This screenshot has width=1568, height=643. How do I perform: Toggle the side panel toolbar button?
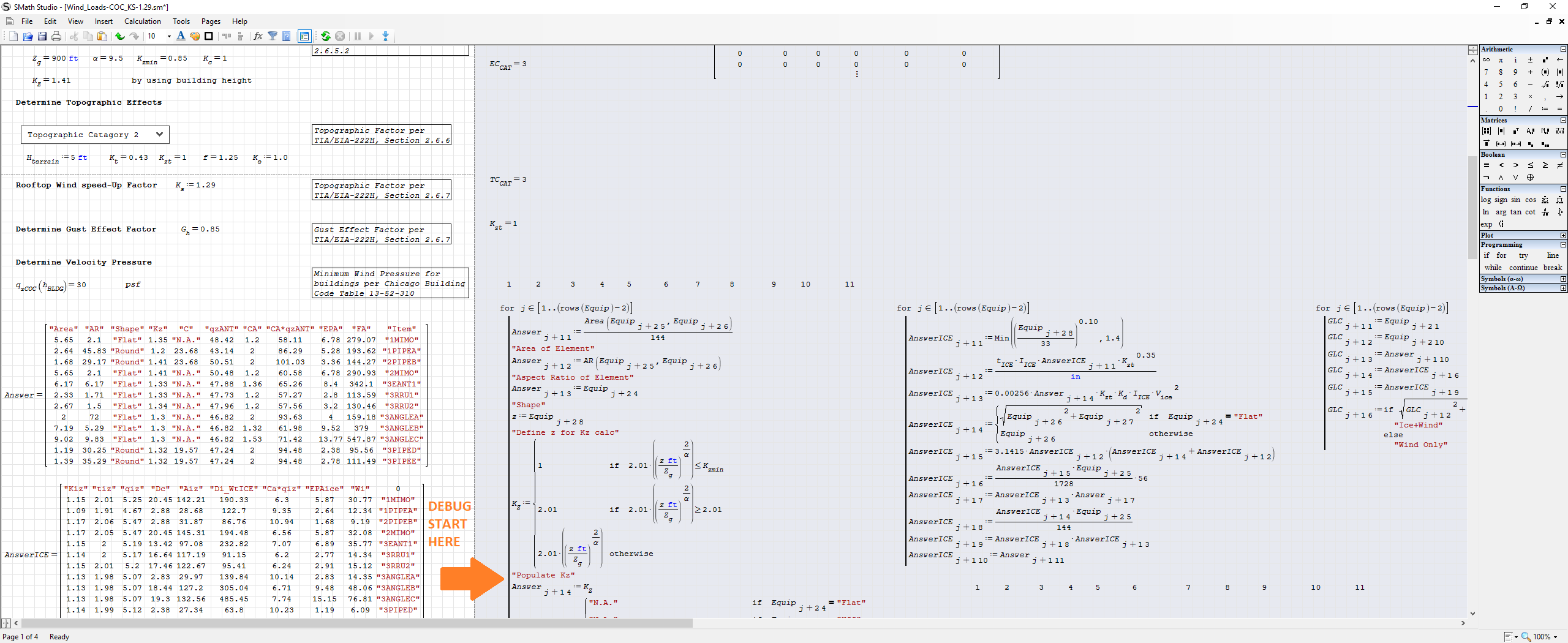point(304,37)
